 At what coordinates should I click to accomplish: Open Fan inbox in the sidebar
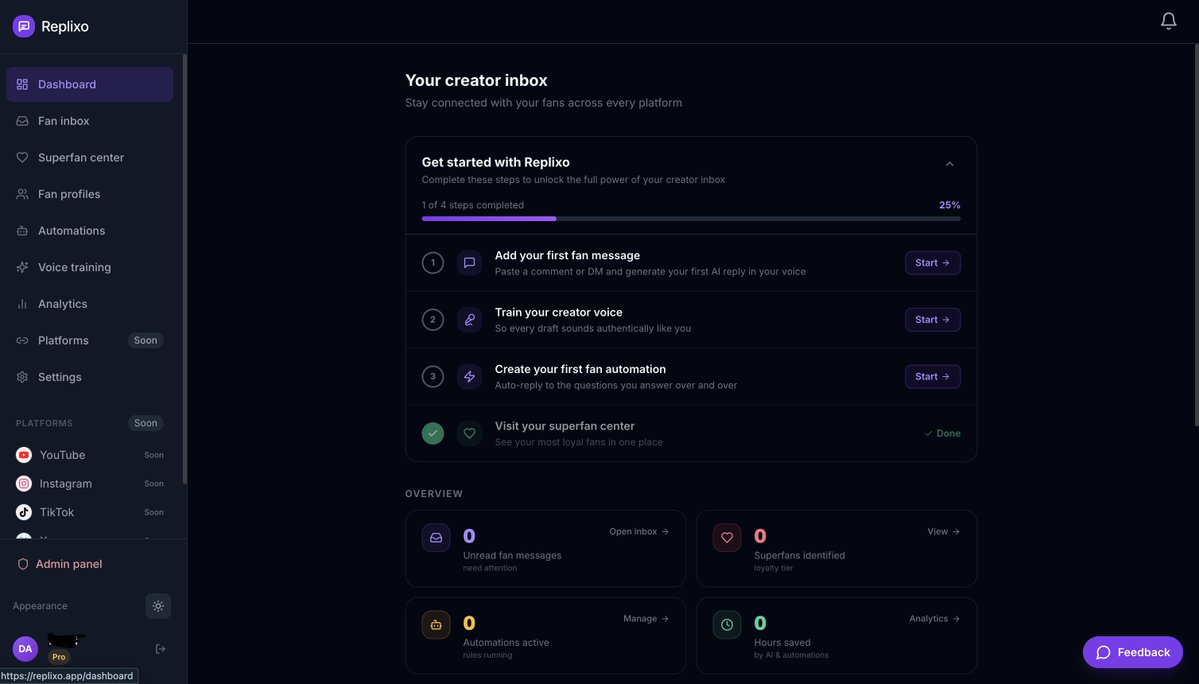point(89,121)
